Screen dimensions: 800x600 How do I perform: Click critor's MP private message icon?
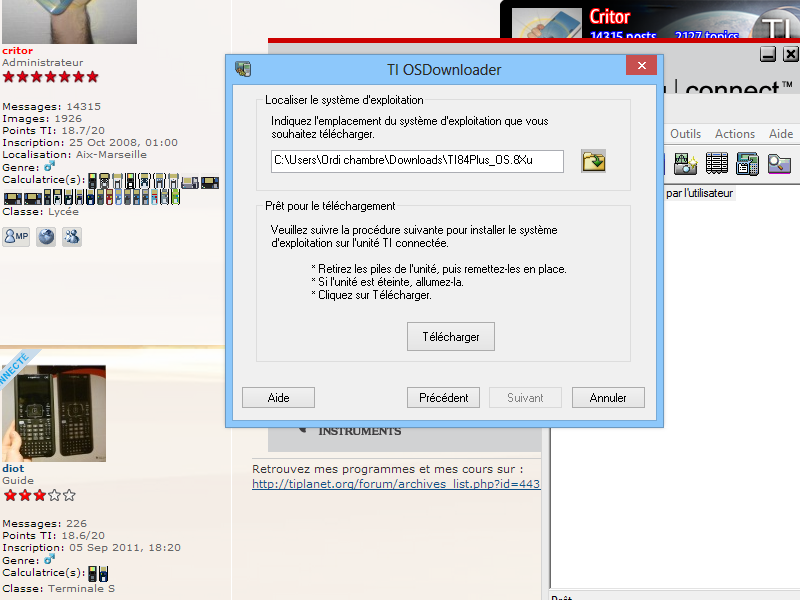[x=16, y=237]
